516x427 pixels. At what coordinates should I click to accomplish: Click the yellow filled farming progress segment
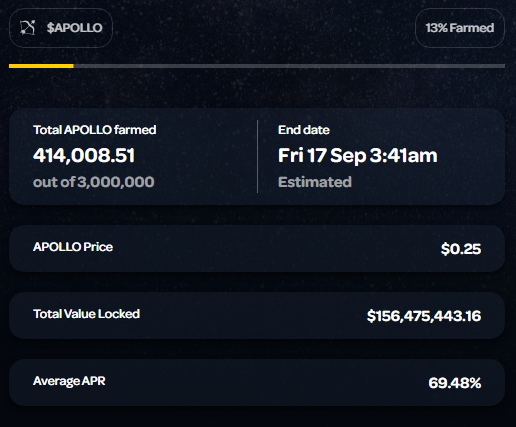[41, 66]
